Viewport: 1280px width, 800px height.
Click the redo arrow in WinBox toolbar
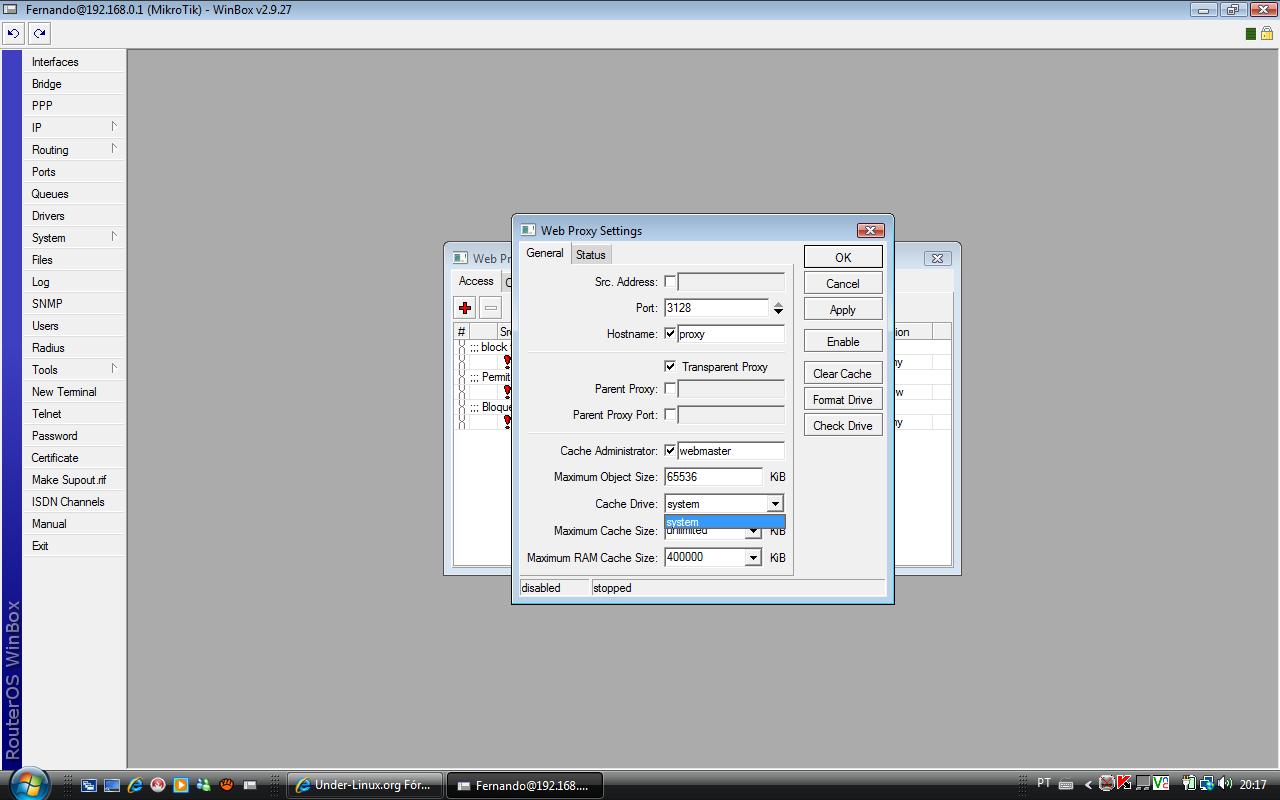(x=39, y=33)
